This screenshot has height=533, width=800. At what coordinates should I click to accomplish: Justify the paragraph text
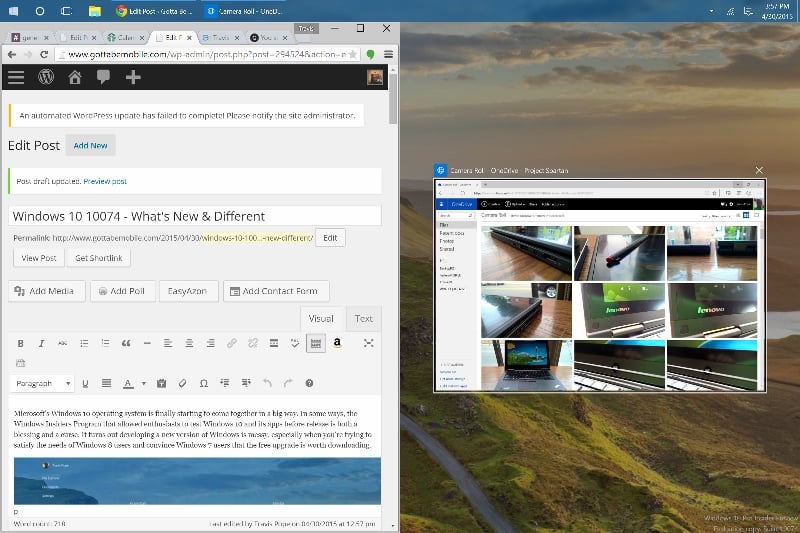tap(106, 384)
